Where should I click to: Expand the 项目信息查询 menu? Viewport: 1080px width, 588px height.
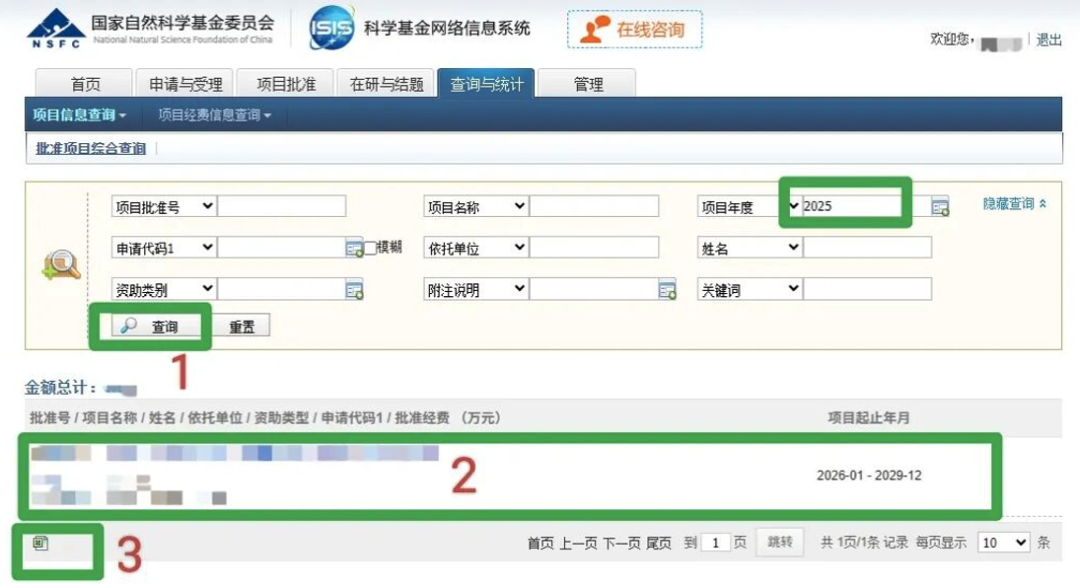(x=79, y=114)
